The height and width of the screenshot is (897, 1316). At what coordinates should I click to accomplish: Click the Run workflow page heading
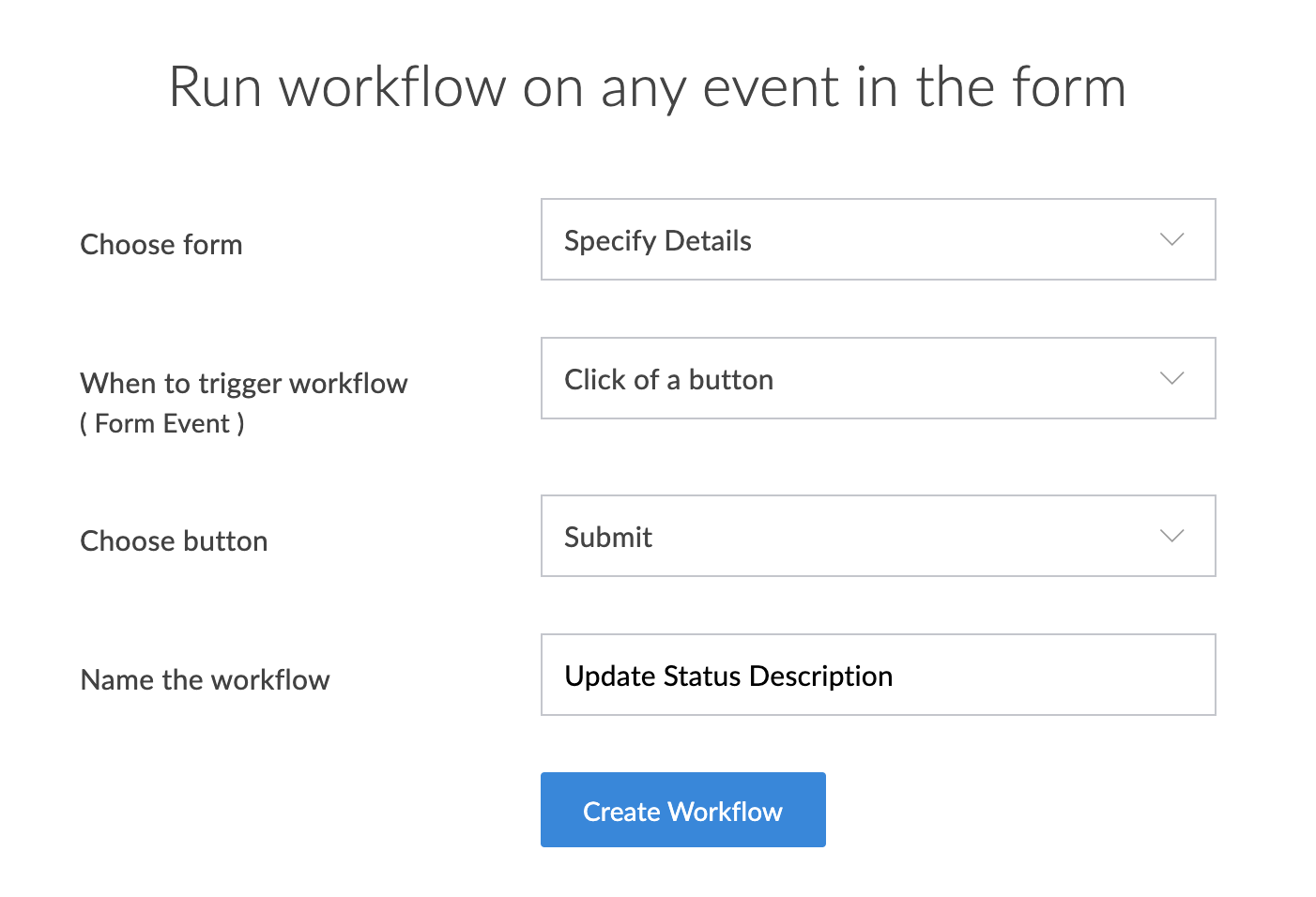648,88
